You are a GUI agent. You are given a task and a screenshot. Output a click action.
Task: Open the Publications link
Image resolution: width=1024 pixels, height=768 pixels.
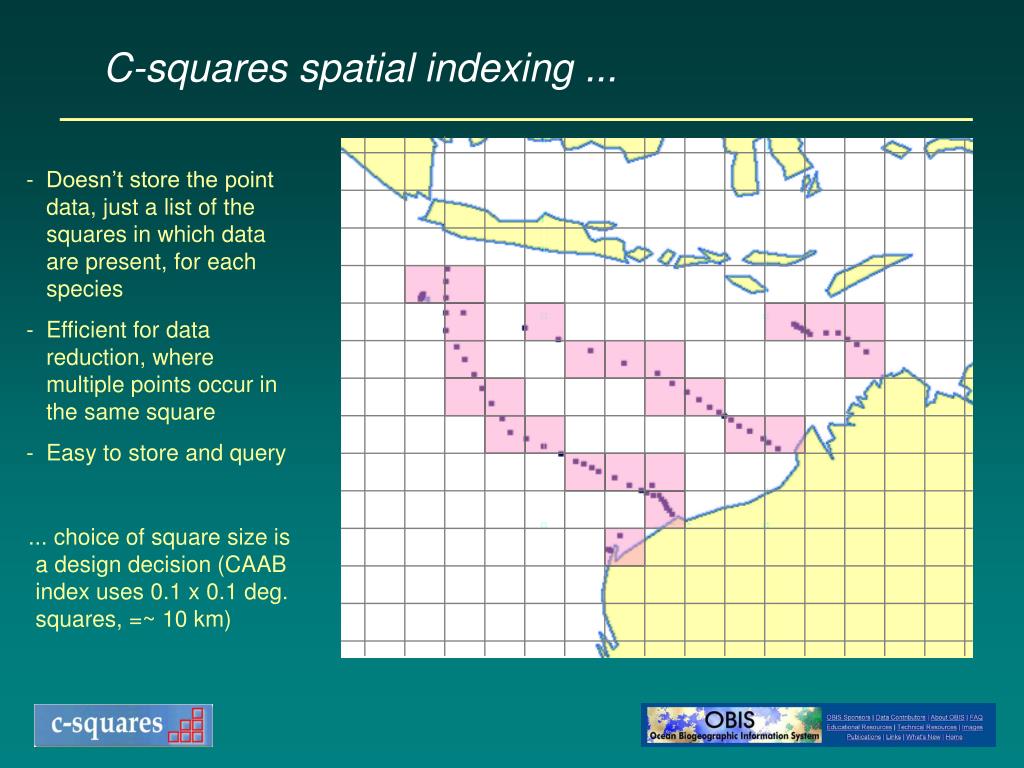864,737
